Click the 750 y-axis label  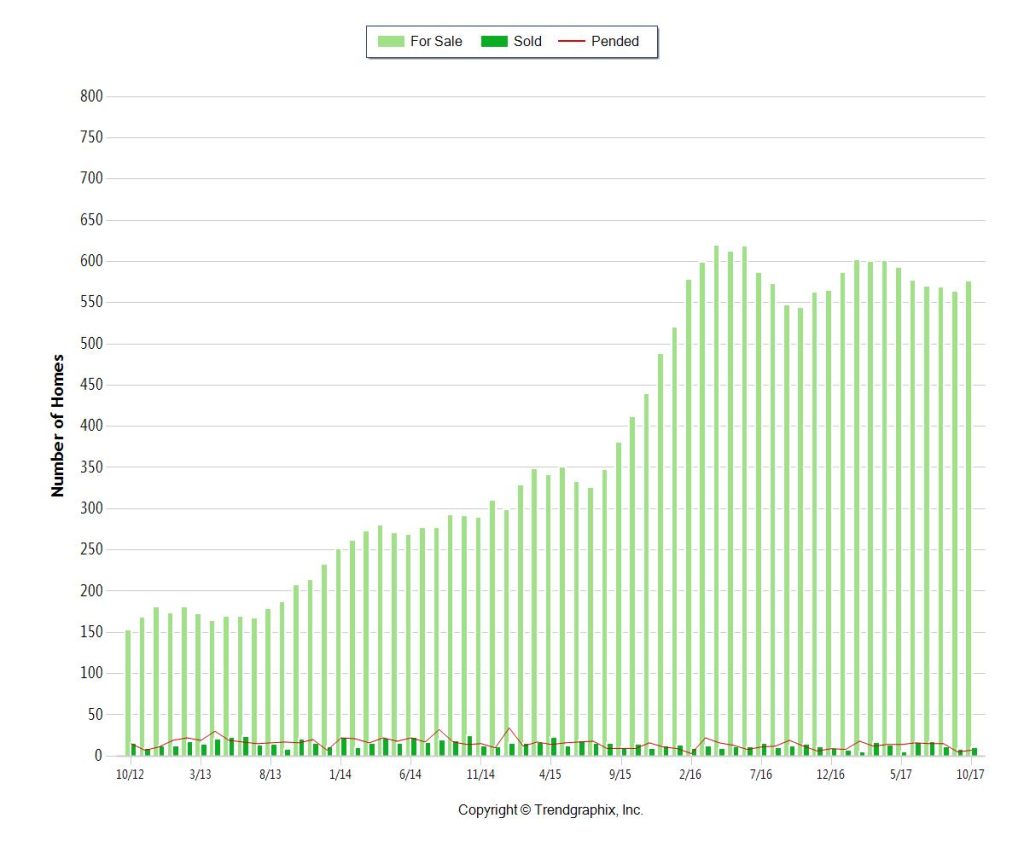[91, 137]
